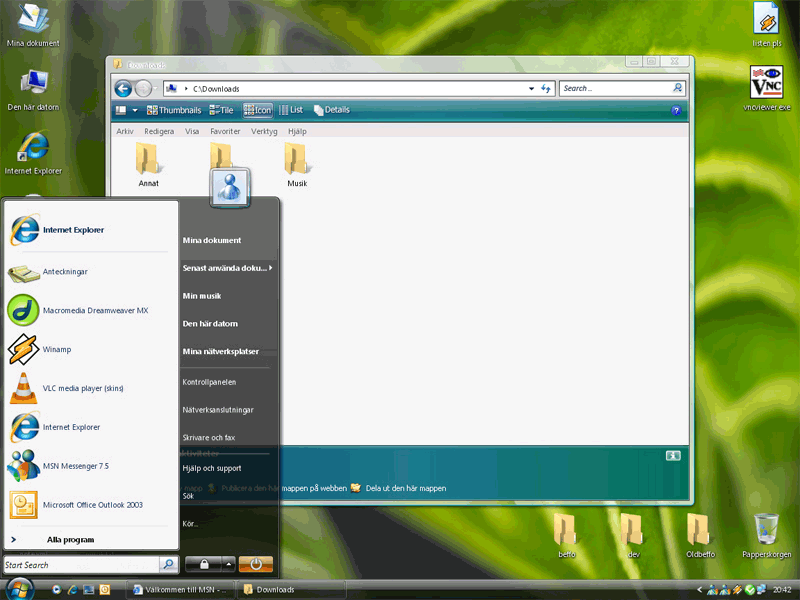Click Kontrollpanelen in start menu

click(x=209, y=382)
